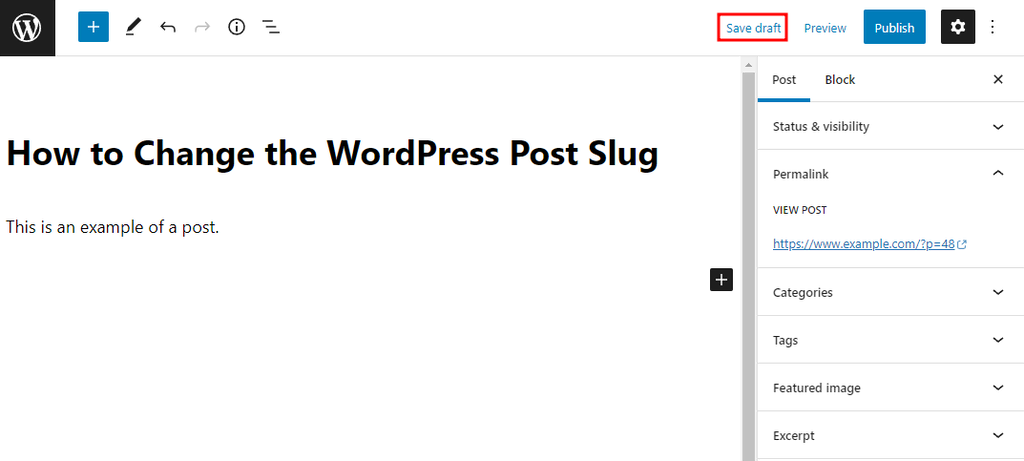The height and width of the screenshot is (461, 1024).
Task: Click the Redo arrow icon
Action: pyautogui.click(x=202, y=28)
